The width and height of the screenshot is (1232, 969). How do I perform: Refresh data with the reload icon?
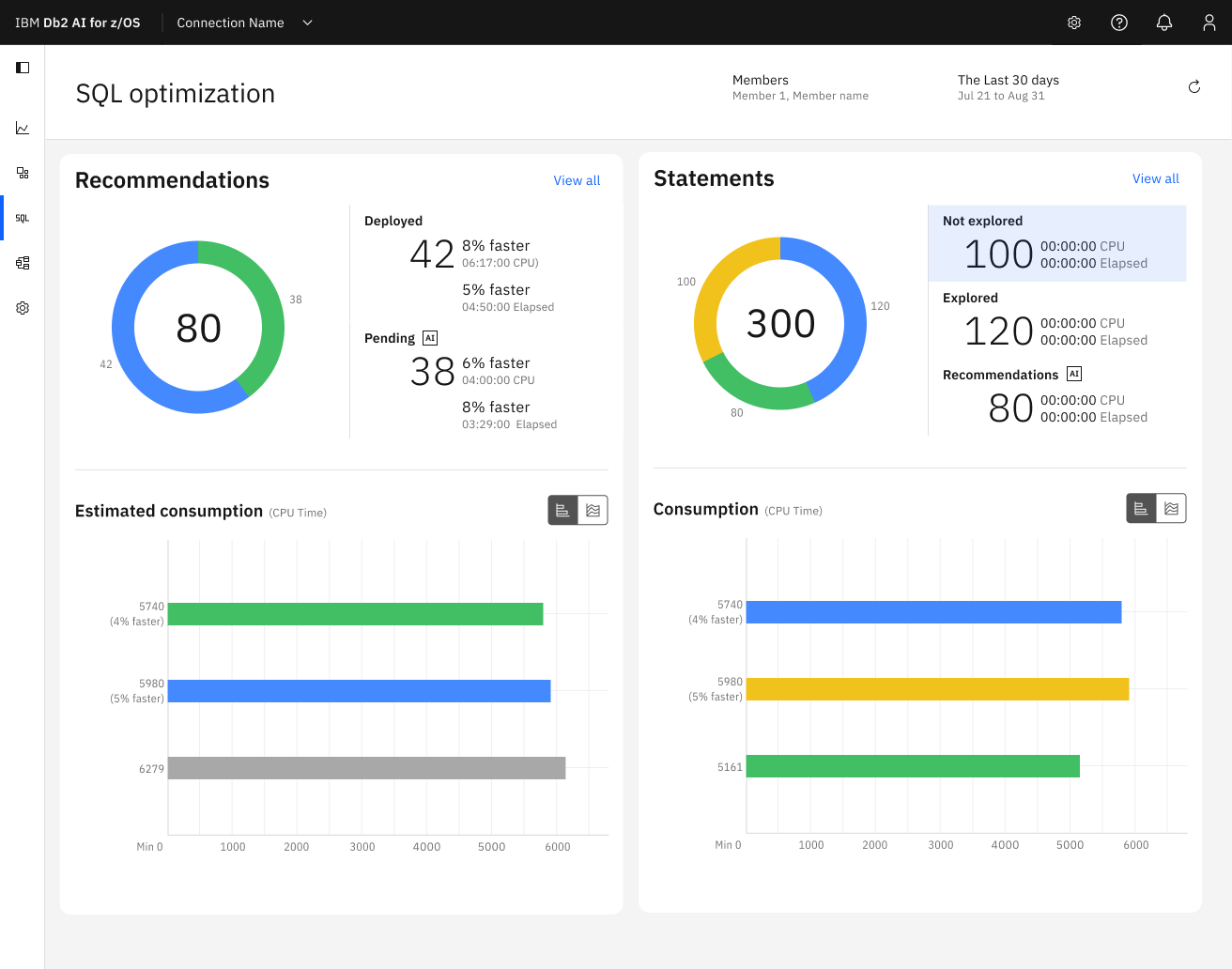[x=1194, y=87]
